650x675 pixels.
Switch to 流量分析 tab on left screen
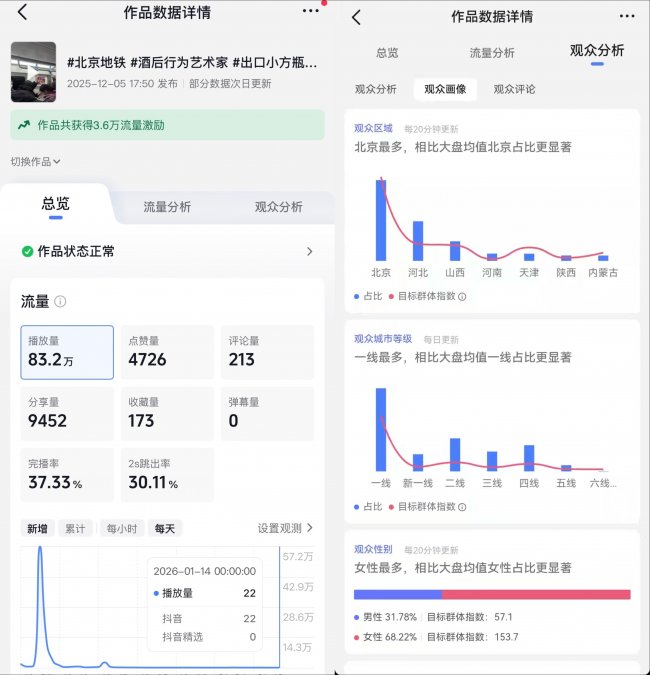(167, 207)
